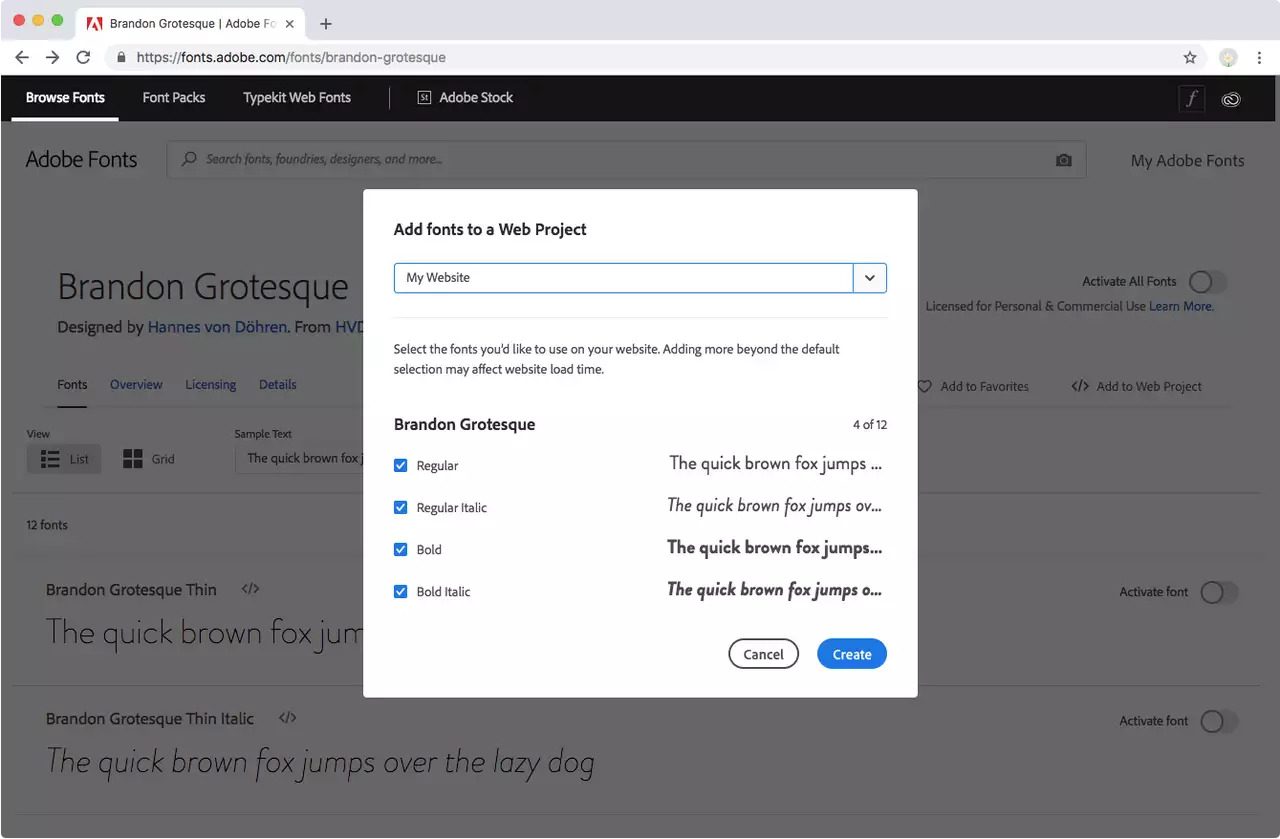
Task: Click embed code icon beside Thin Italic
Action: point(287,718)
